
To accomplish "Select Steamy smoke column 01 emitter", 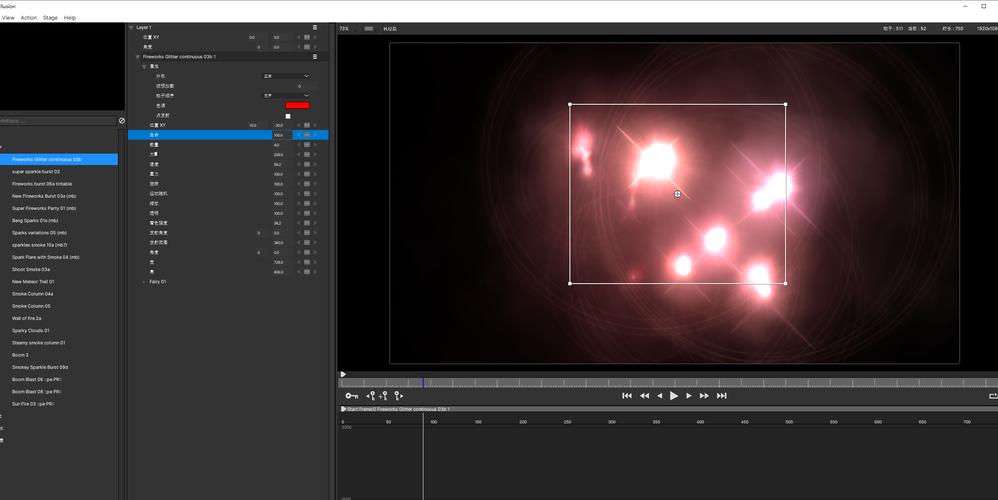I will pyautogui.click(x=38, y=343).
